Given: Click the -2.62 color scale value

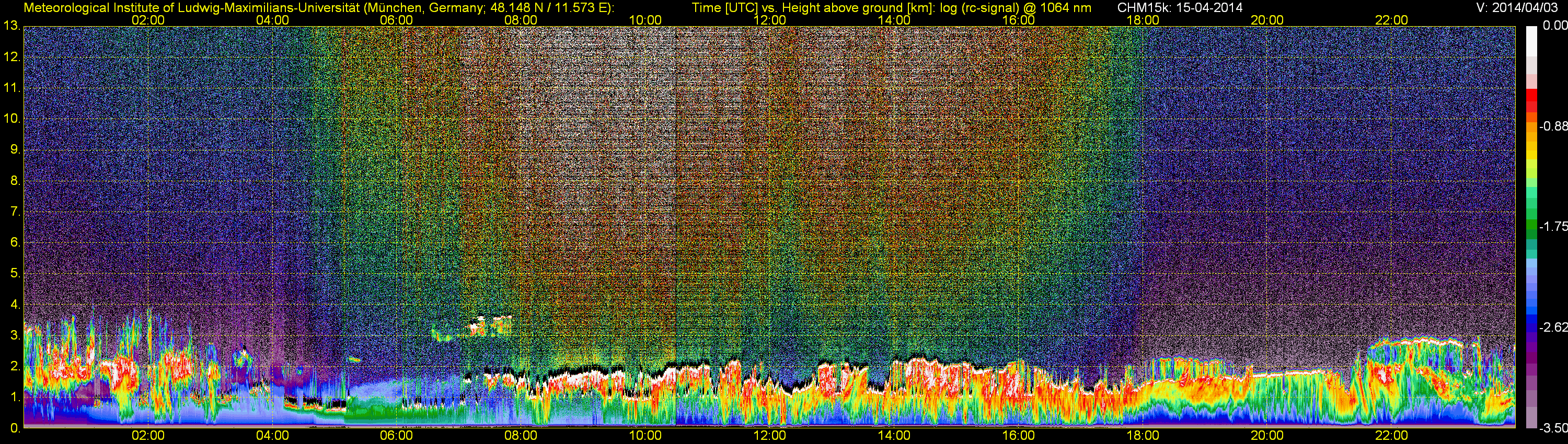Looking at the screenshot, I should pos(1553,327).
